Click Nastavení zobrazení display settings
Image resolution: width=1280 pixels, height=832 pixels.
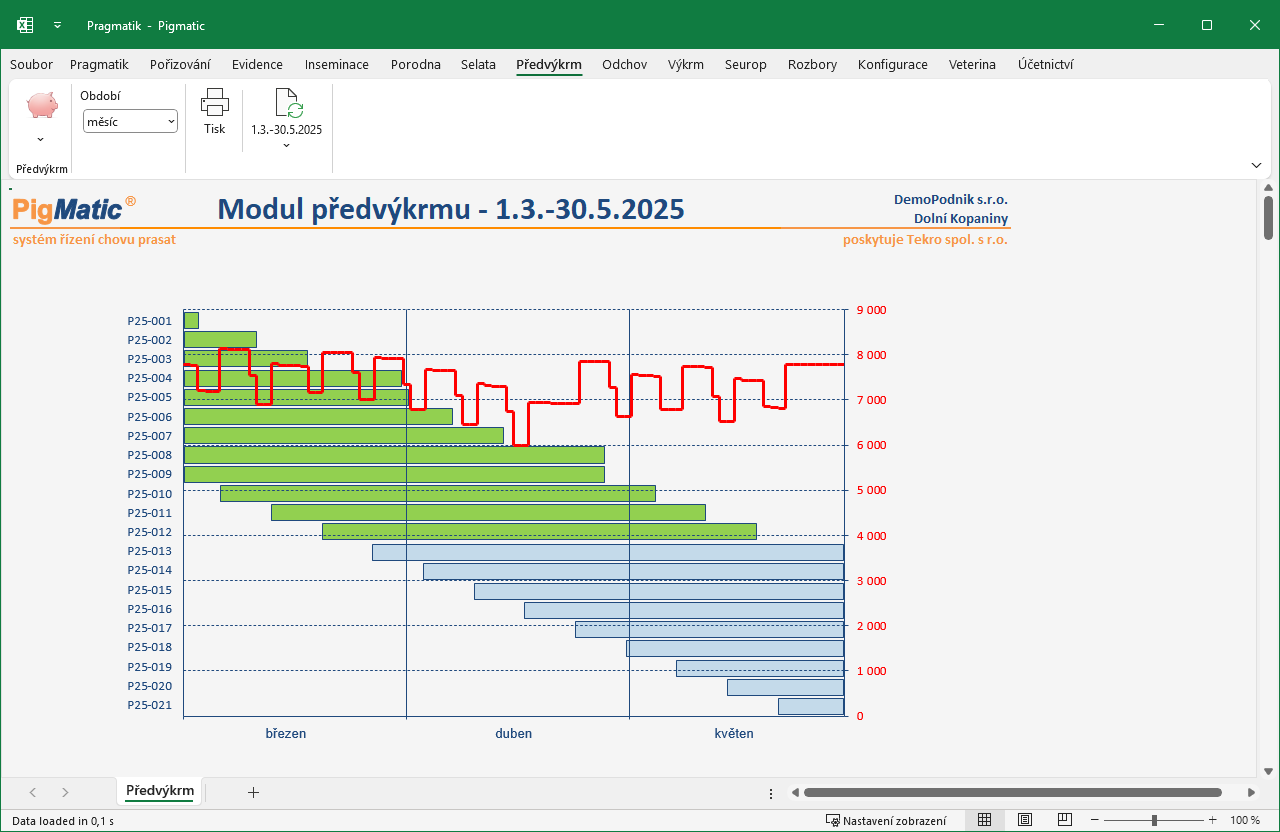886,820
